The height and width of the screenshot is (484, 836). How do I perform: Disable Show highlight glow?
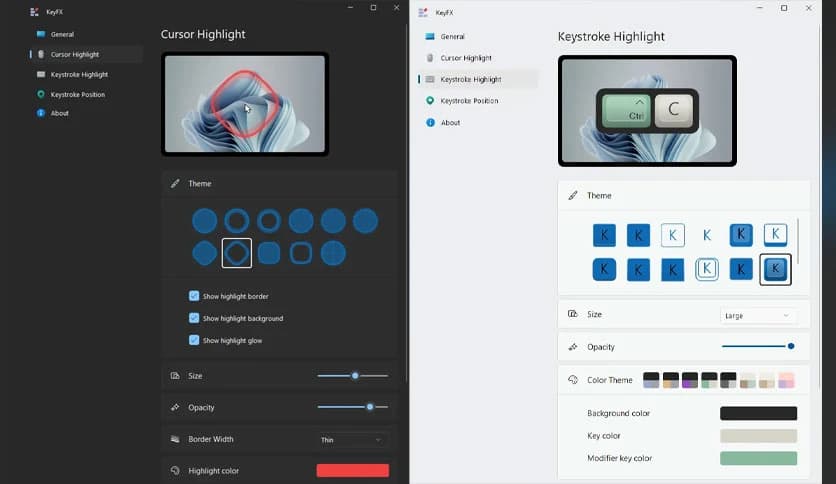[x=194, y=340]
